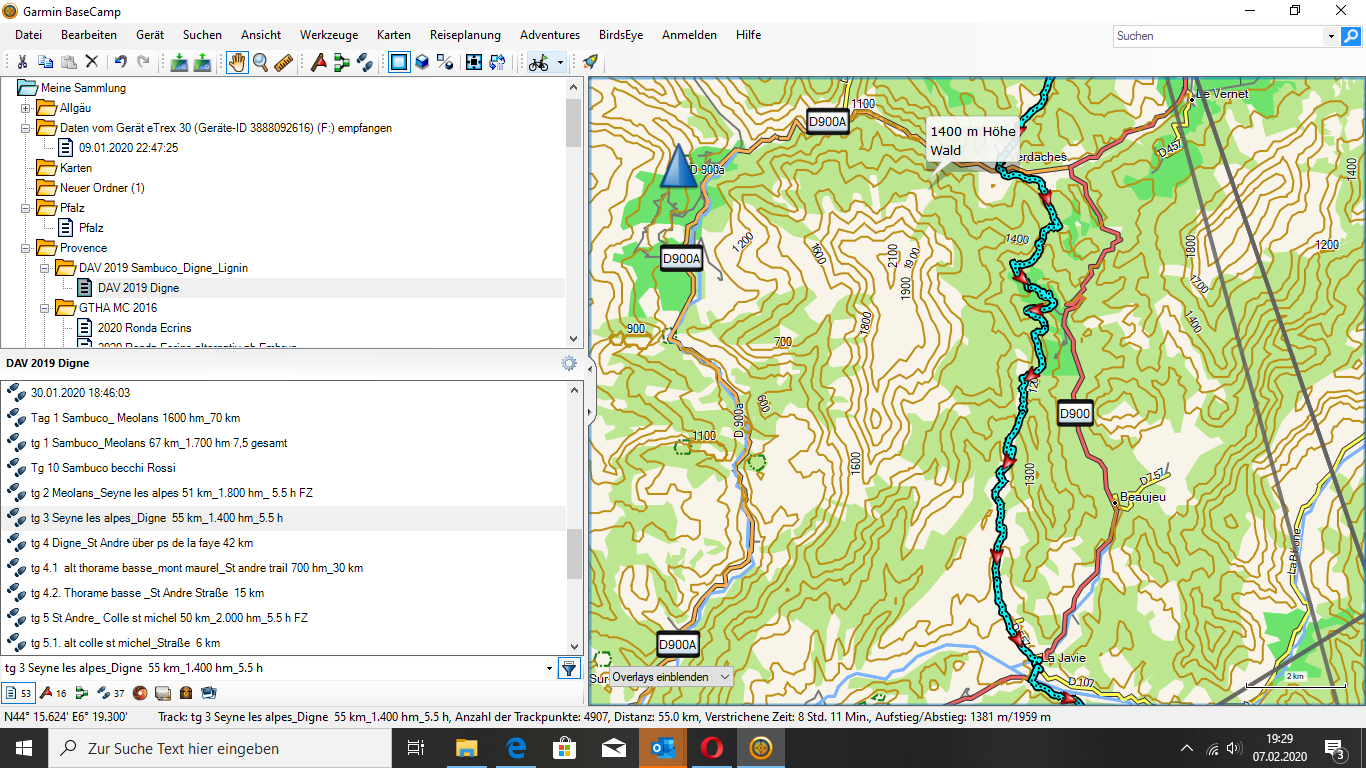
Task: Toggle the all-items filter showing 53
Action: [19, 692]
